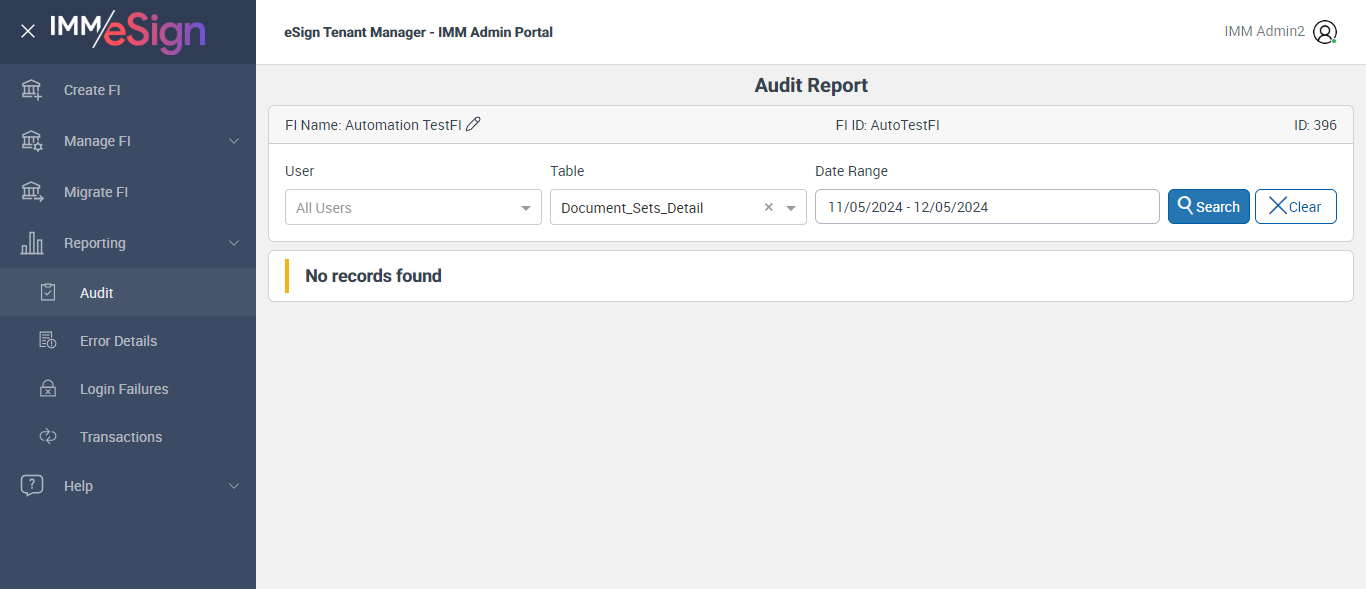Click the Audit clipboard icon

tap(48, 293)
